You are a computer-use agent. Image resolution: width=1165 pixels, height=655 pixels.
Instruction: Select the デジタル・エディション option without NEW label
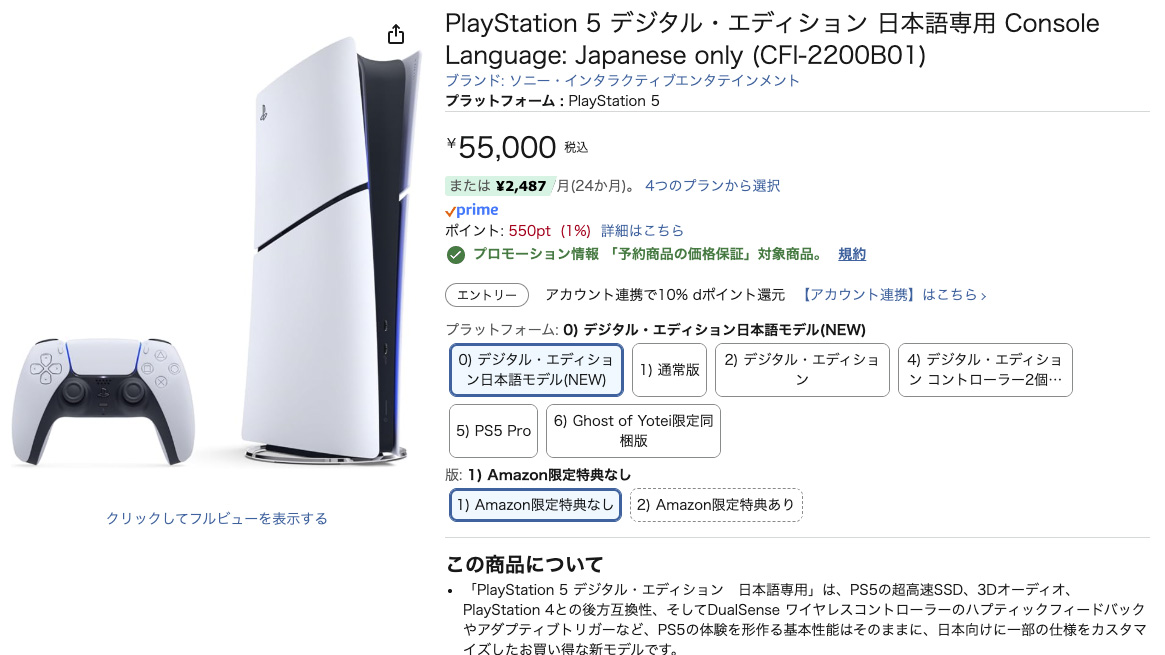click(802, 369)
